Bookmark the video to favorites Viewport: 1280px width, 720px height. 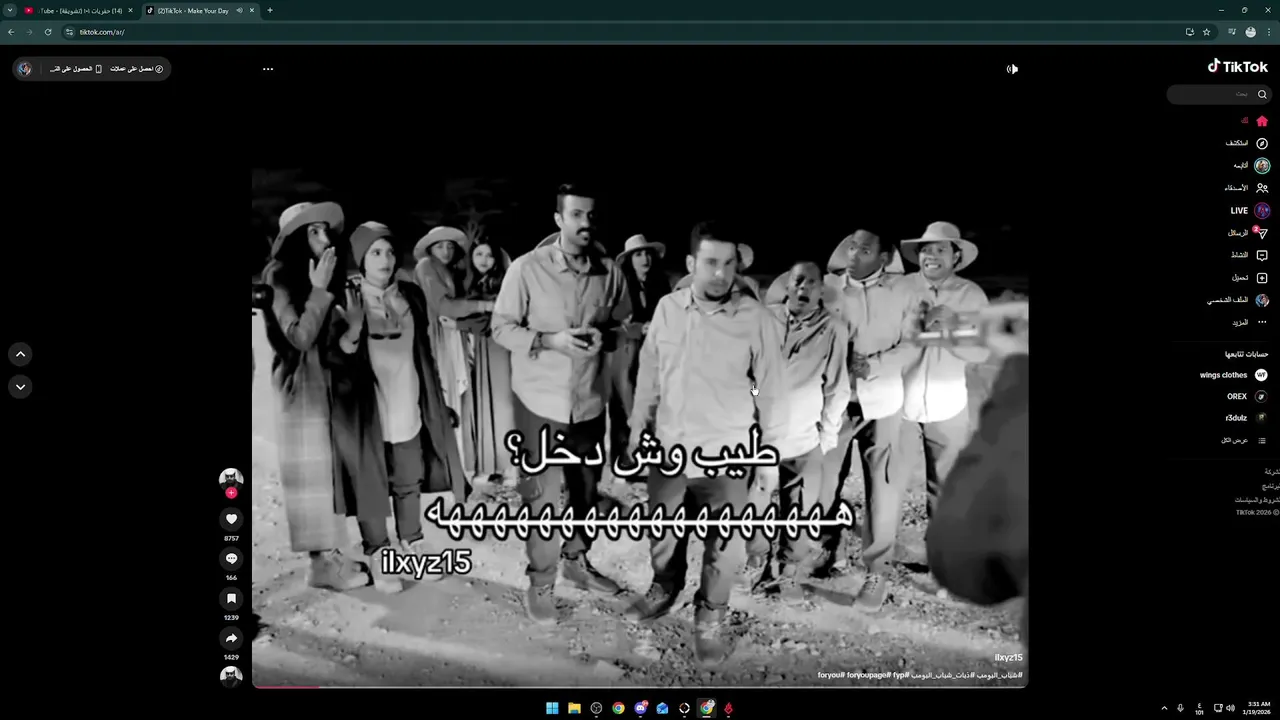[231, 598]
